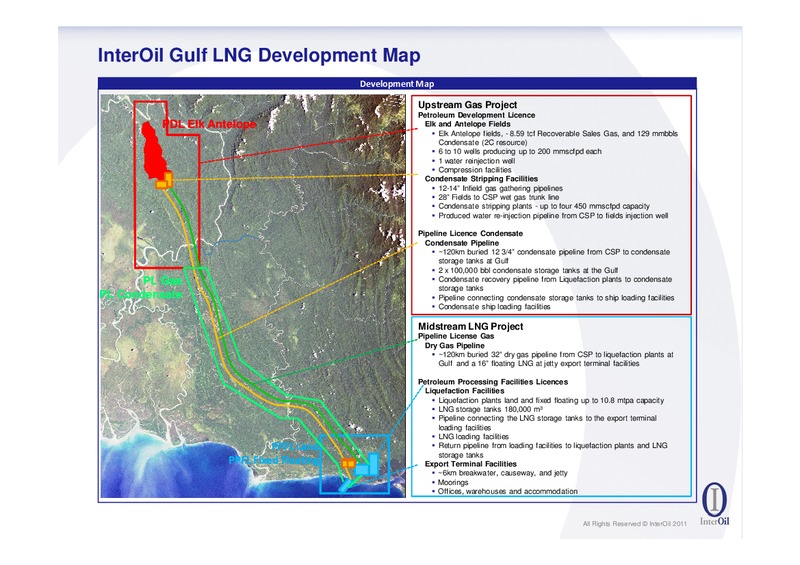Click the '~6km breakwater, causeway, and jetty' bullet

[x=500, y=473]
